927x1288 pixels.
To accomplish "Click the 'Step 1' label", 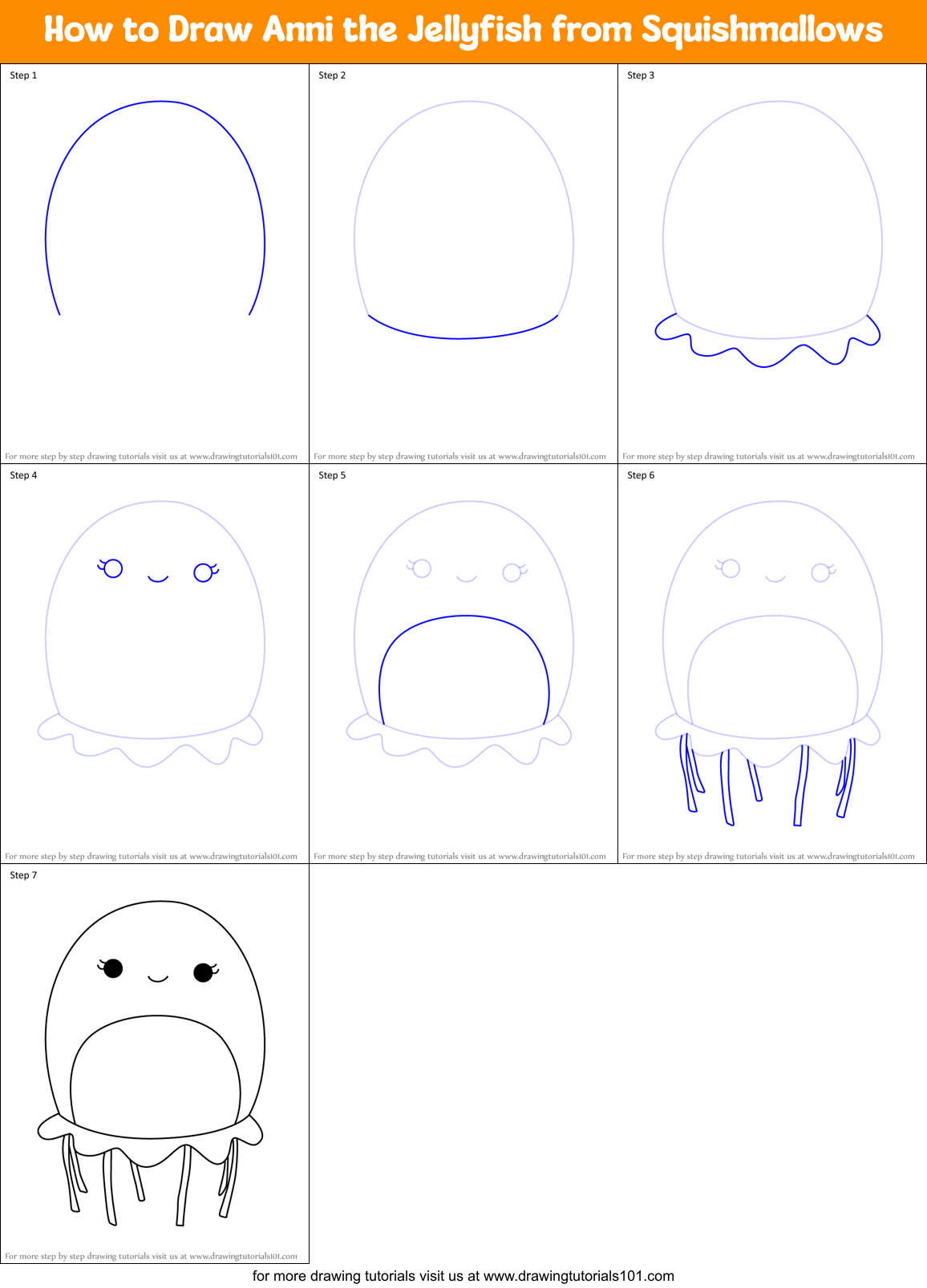I will click(23, 75).
